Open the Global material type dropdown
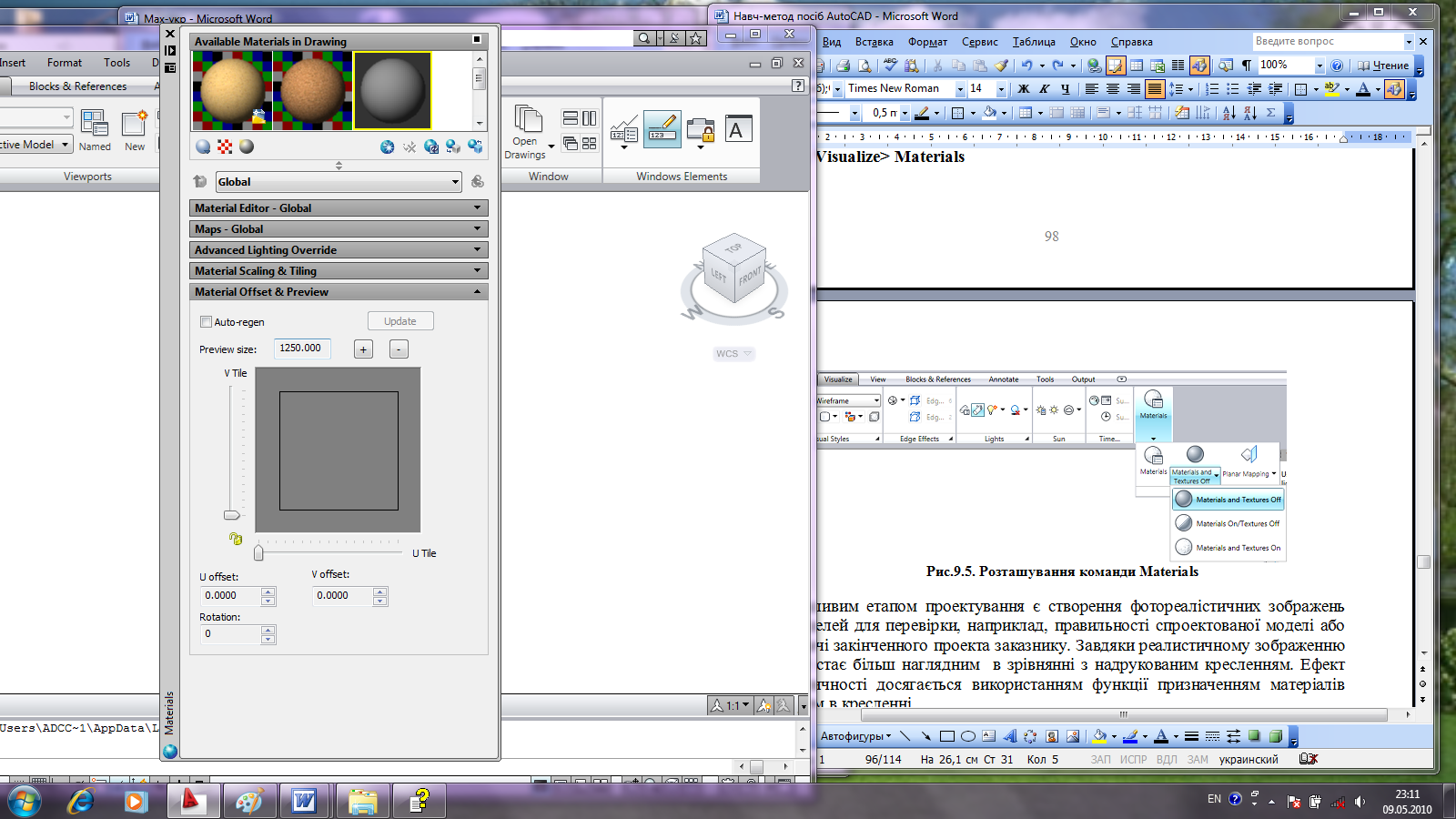This screenshot has height=819, width=1456. (339, 182)
